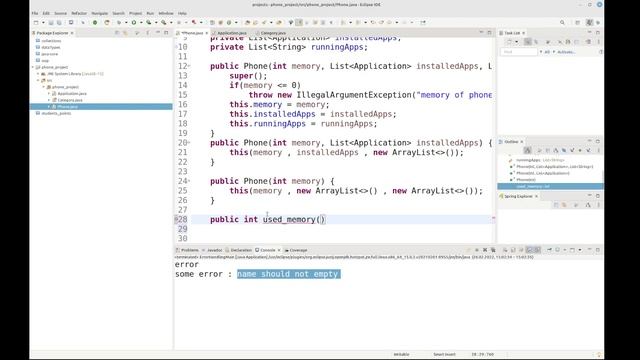The height and width of the screenshot is (360, 640).
Task: Select the datatypes project
Action: click(51, 47)
